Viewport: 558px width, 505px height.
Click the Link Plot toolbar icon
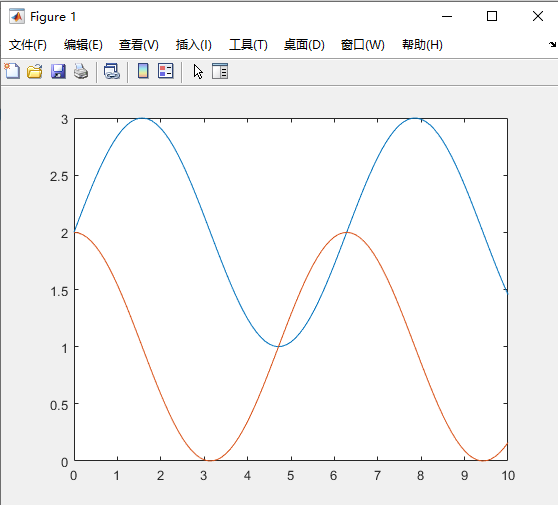(112, 71)
